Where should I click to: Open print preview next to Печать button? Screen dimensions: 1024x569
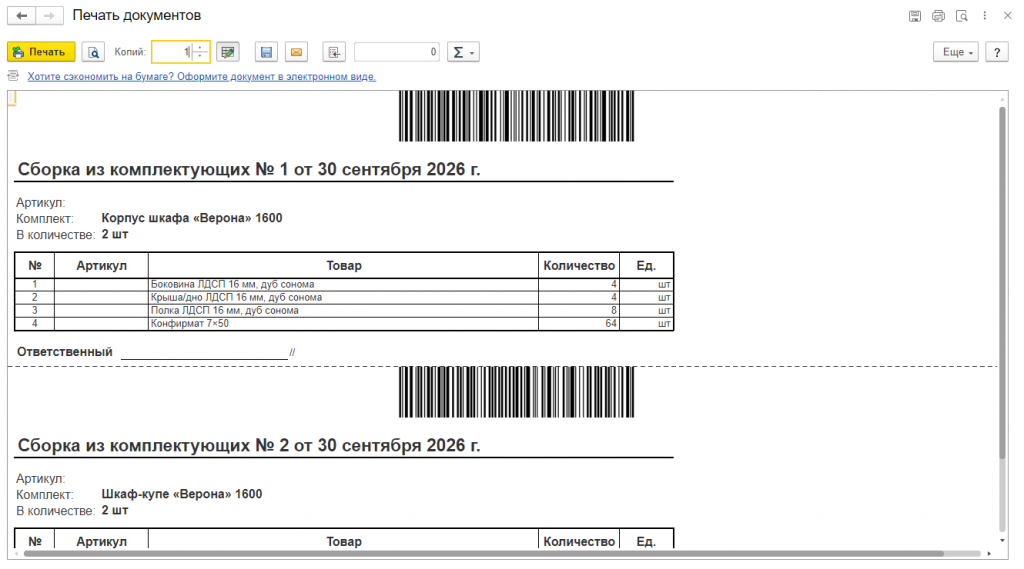click(93, 52)
